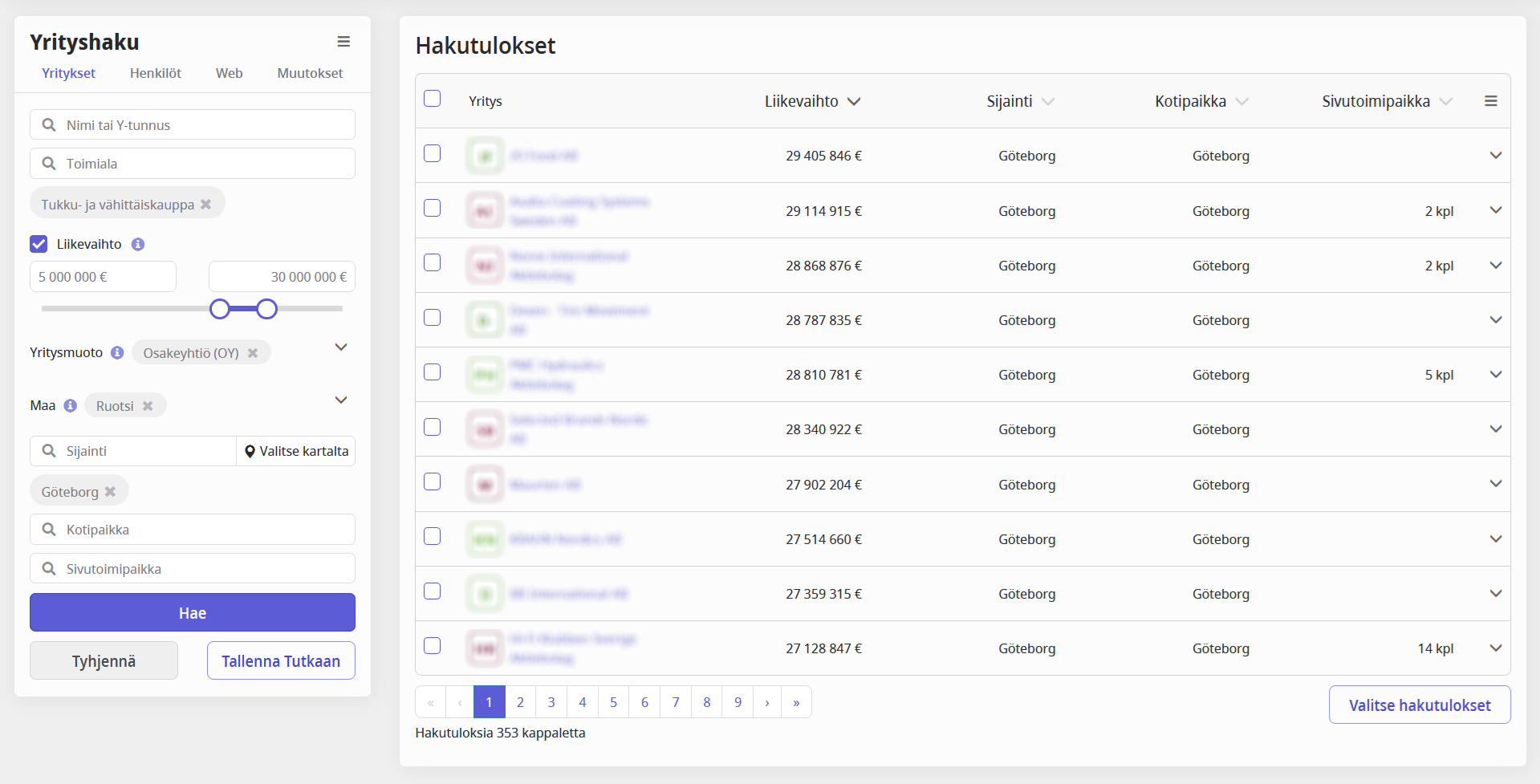Click the Maa info icon
This screenshot has height=784, width=1540.
point(71,405)
